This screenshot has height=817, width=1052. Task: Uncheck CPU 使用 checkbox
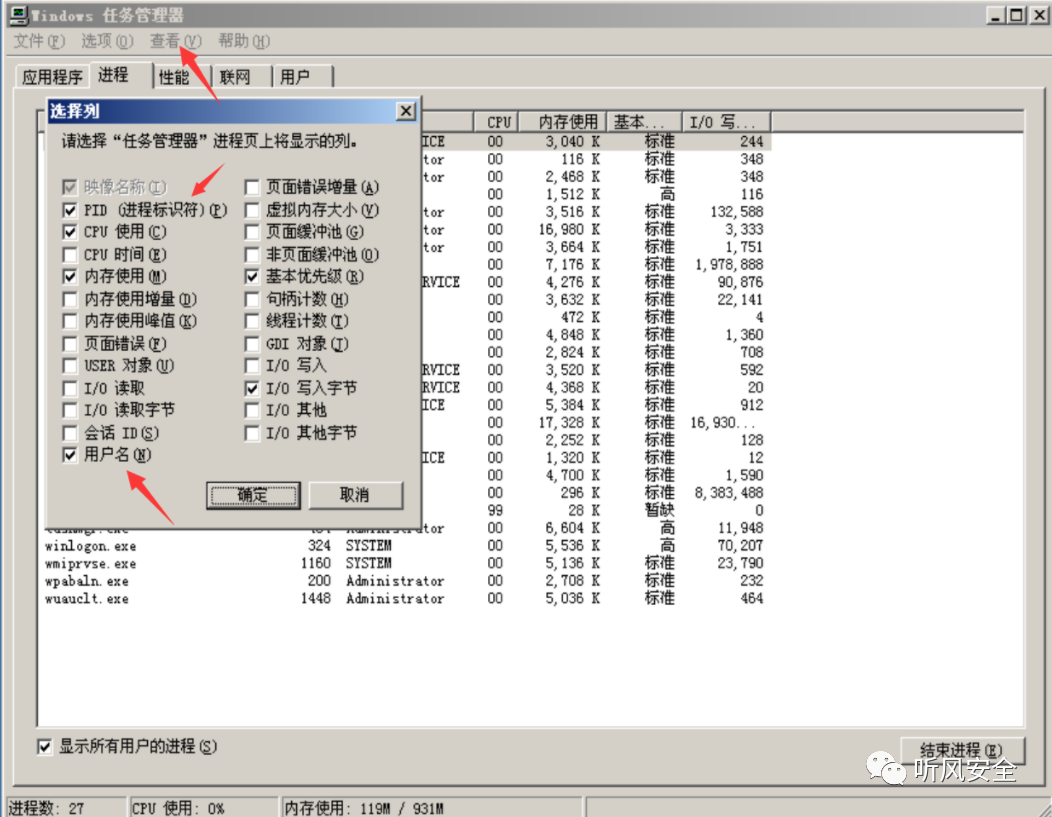(70, 232)
